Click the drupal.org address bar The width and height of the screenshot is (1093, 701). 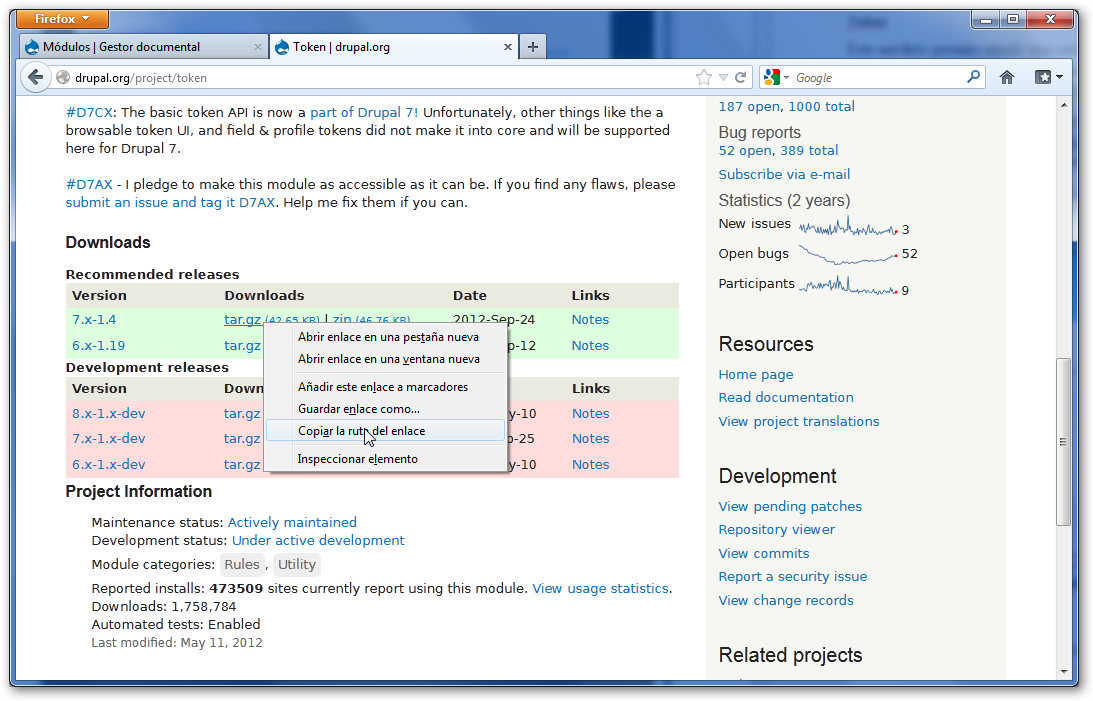(380, 77)
